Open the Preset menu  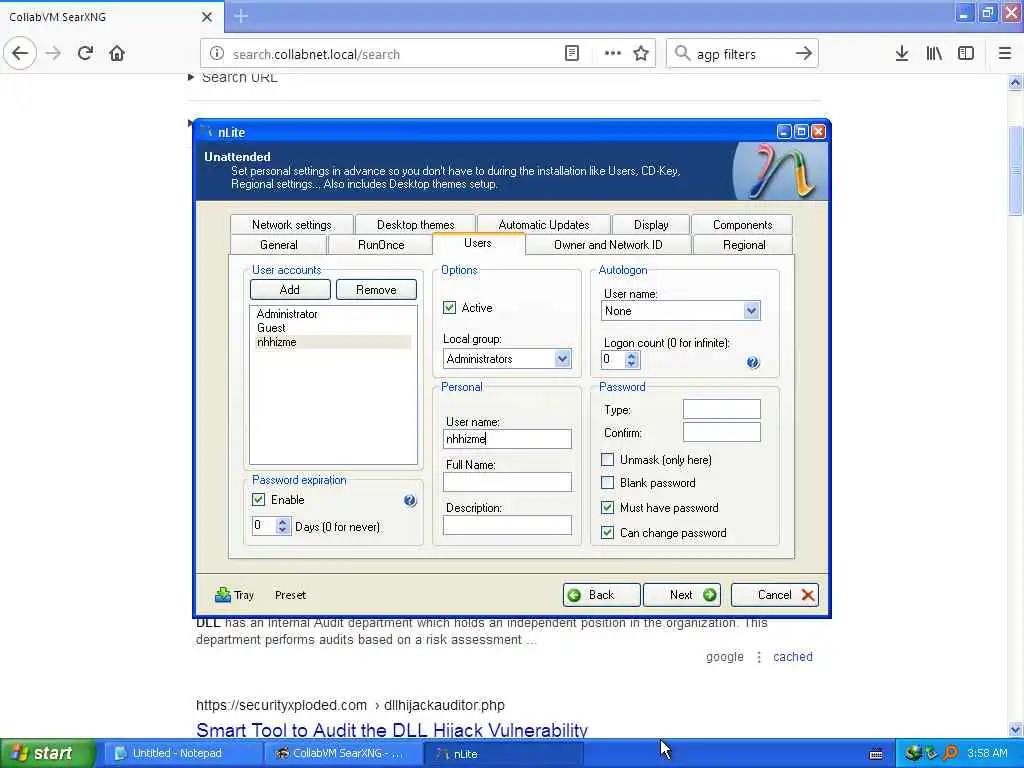tap(291, 595)
